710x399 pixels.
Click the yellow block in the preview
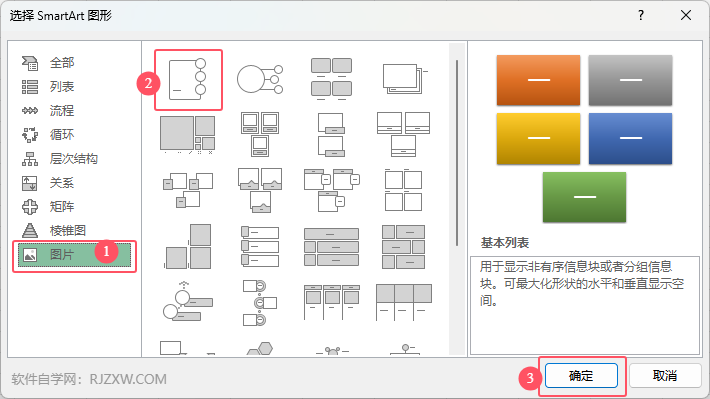(x=538, y=138)
